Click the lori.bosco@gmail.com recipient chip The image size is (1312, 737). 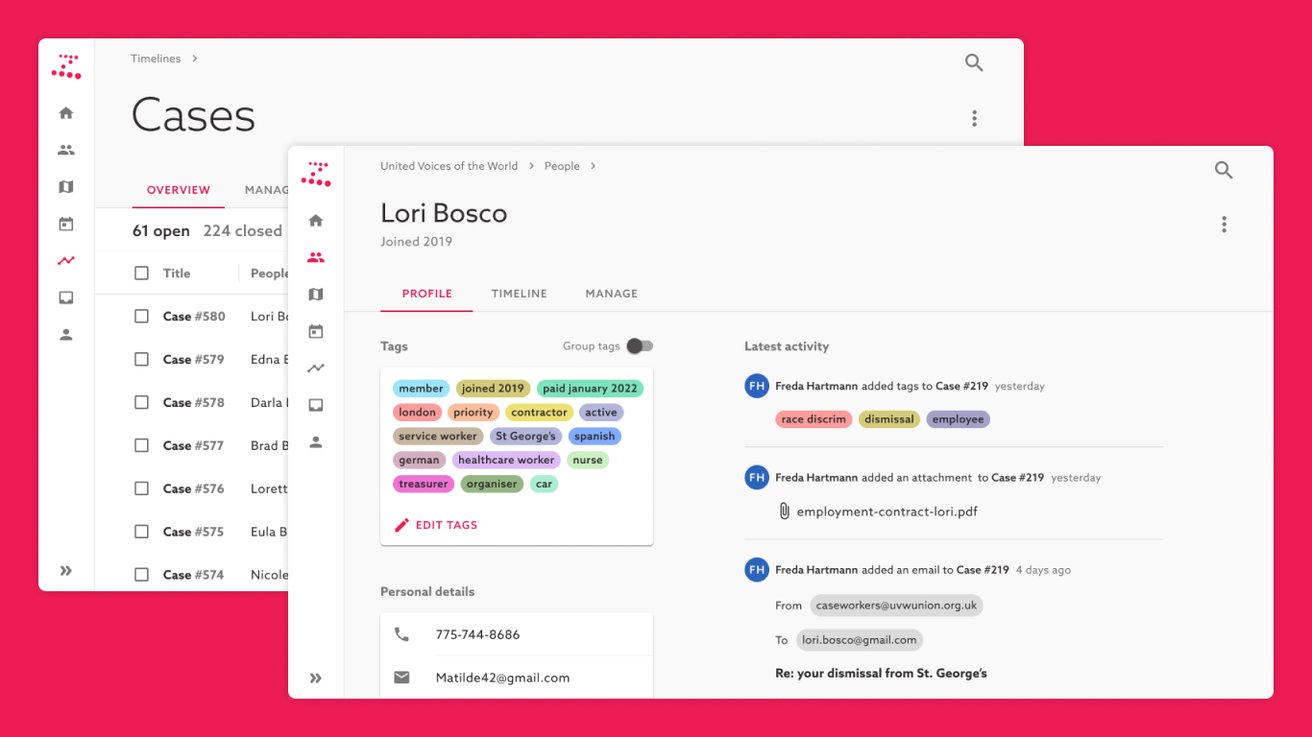[859, 640]
